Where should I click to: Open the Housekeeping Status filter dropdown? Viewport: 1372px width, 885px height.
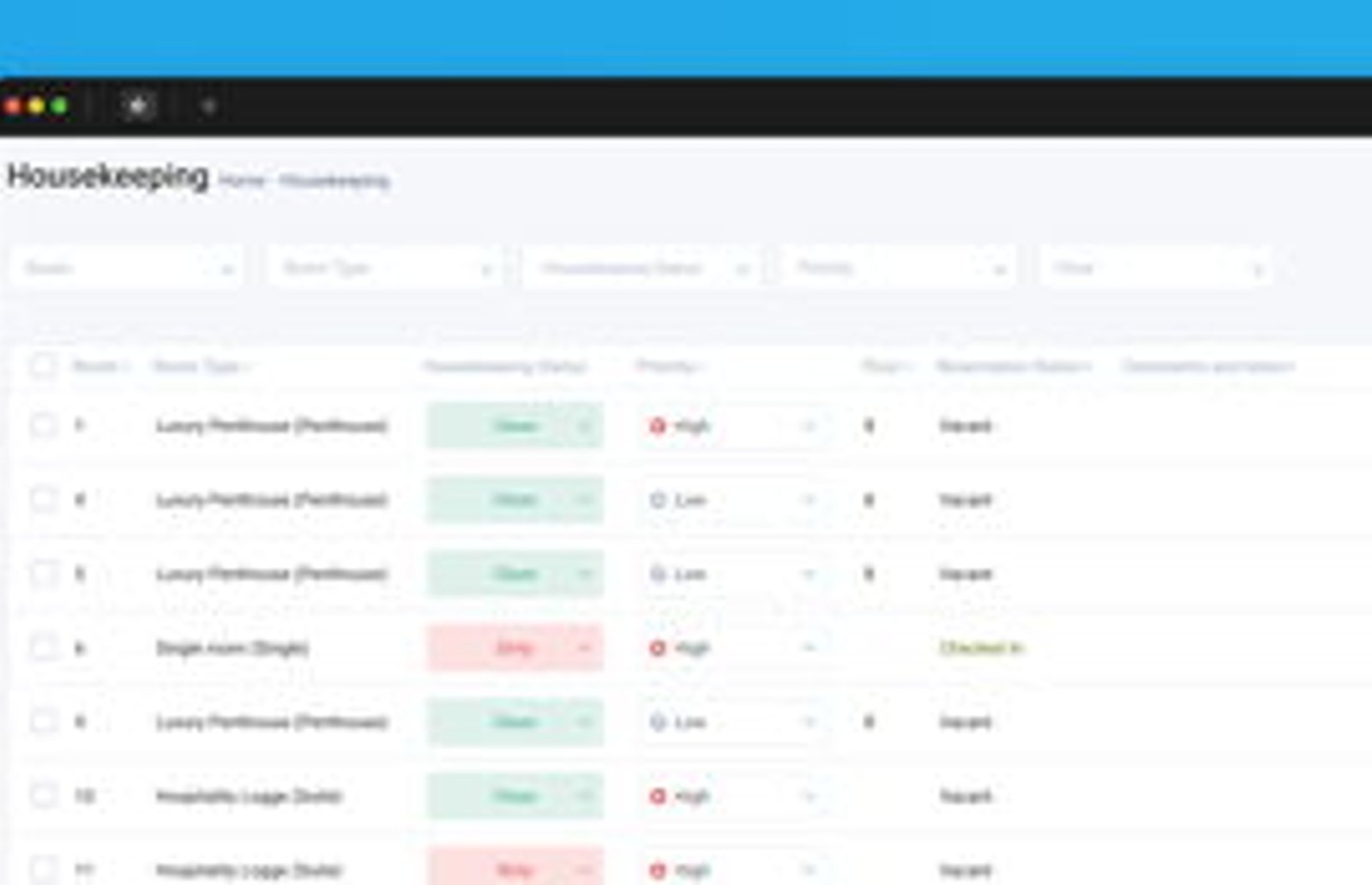[x=641, y=268]
